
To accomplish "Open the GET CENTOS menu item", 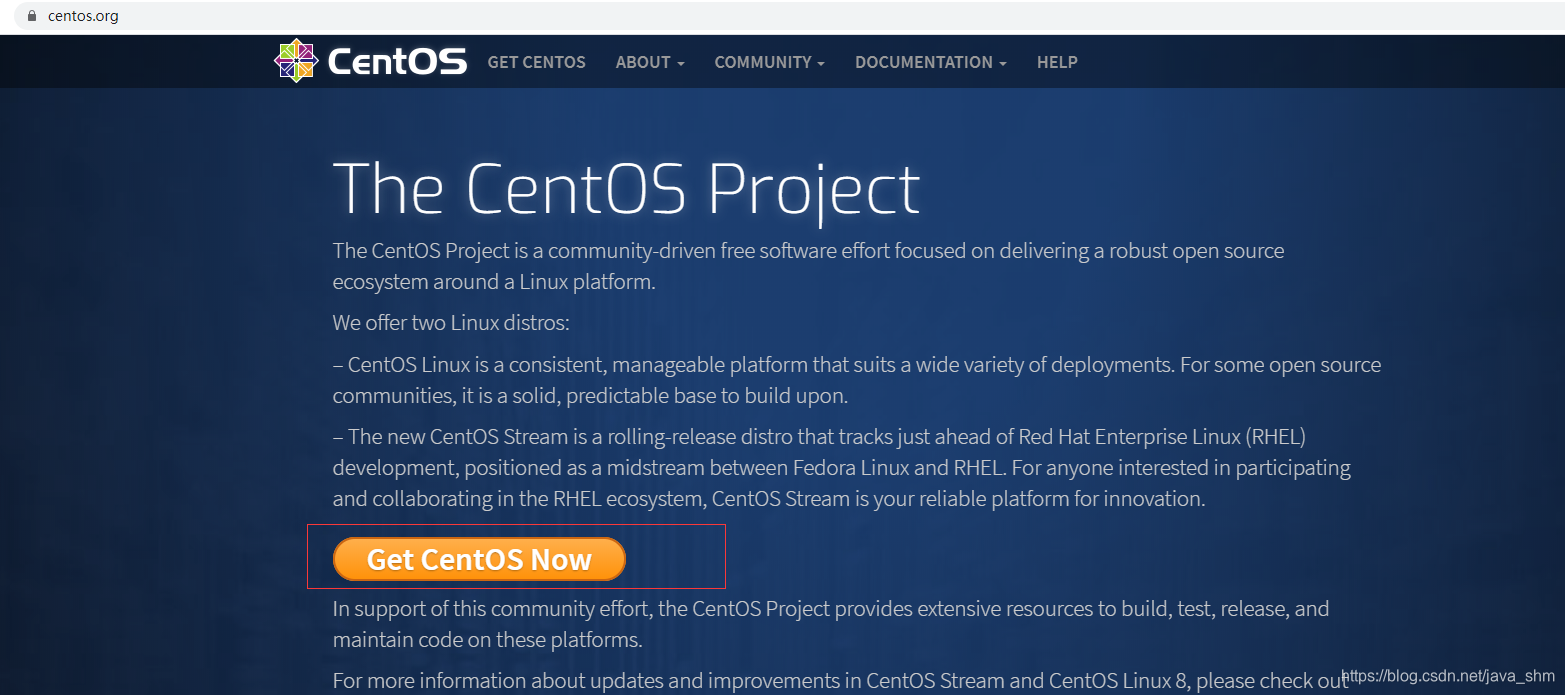I will [537, 62].
